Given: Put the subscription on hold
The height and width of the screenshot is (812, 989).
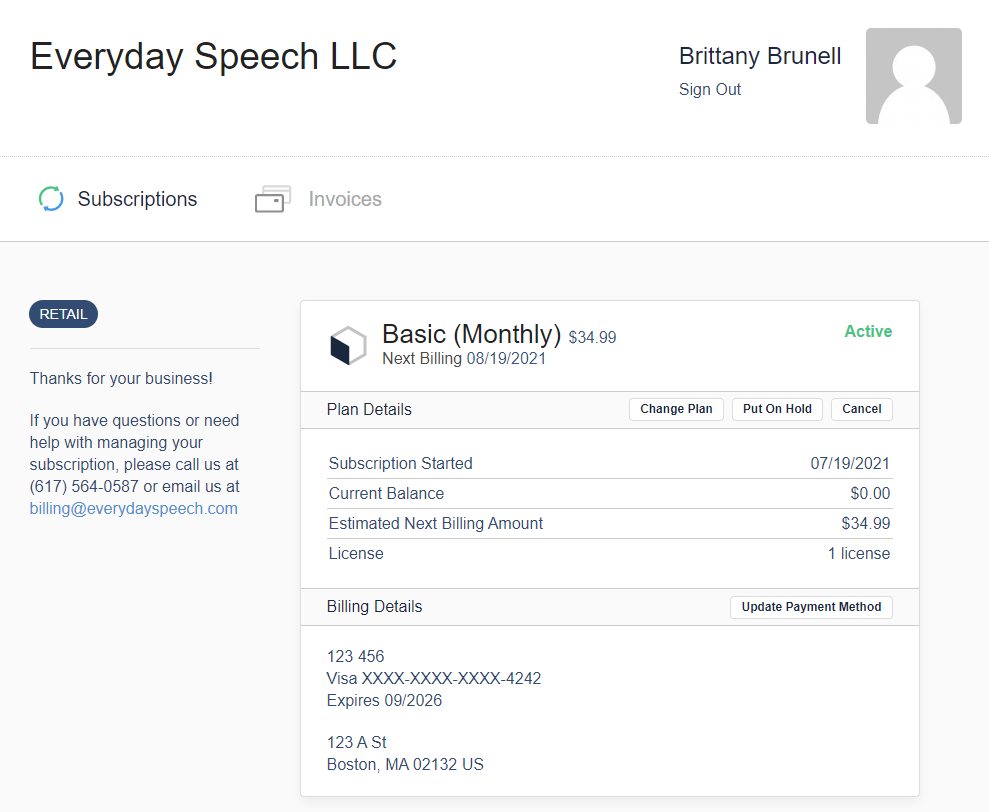Looking at the screenshot, I should point(777,409).
